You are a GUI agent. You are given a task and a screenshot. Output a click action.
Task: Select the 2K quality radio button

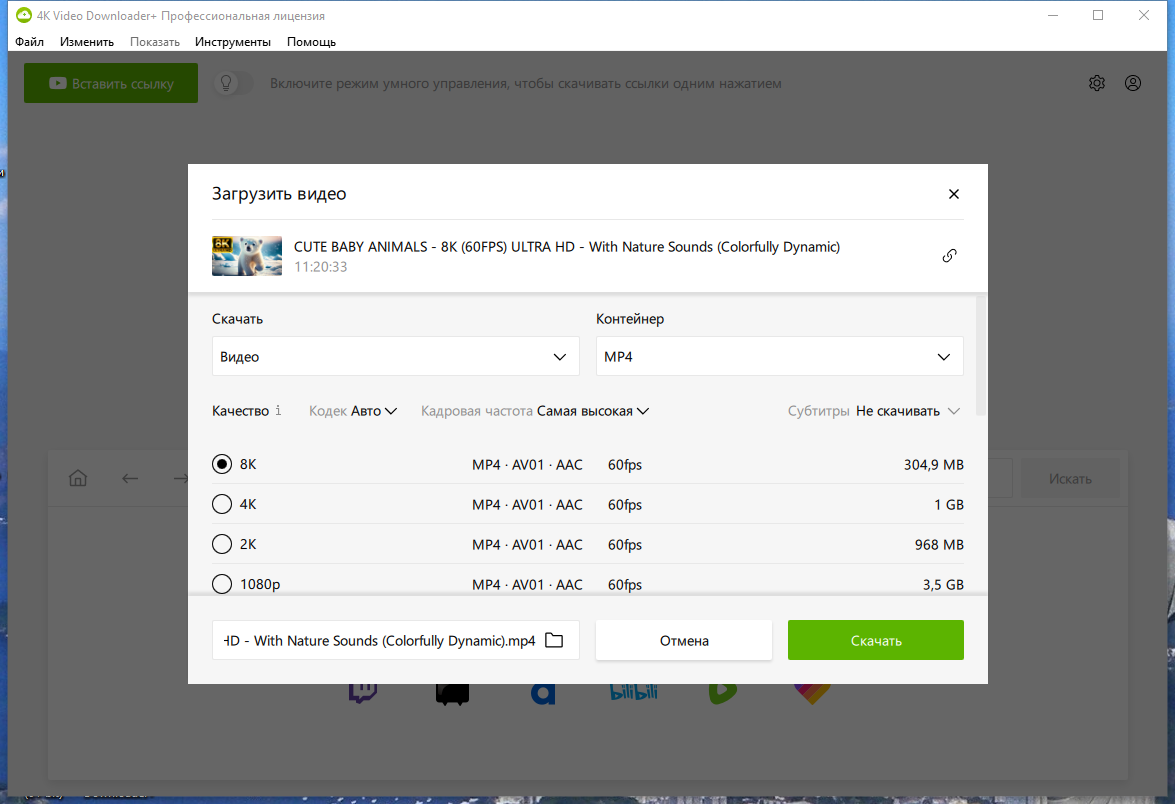[x=222, y=543]
